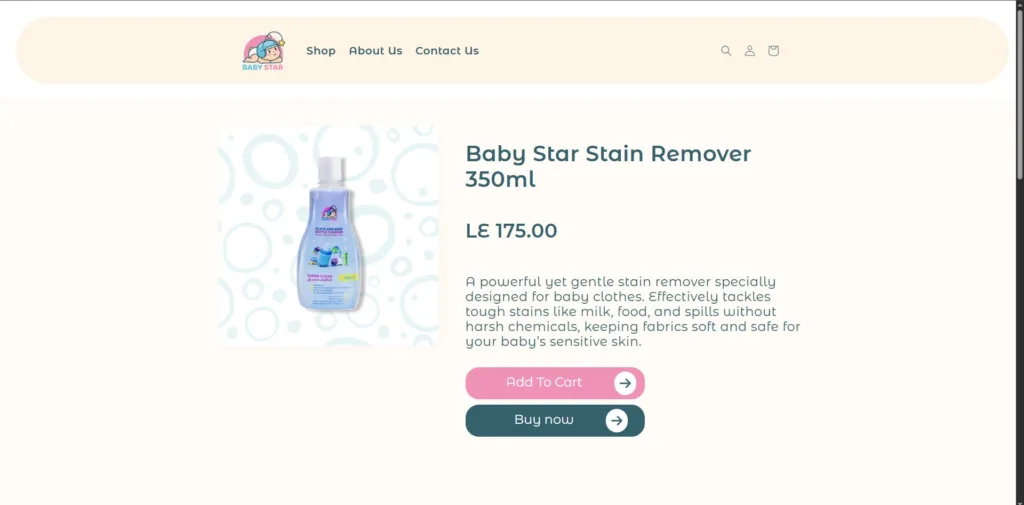This screenshot has width=1024, height=505.
Task: Click the Add To Cart button
Action: click(555, 383)
